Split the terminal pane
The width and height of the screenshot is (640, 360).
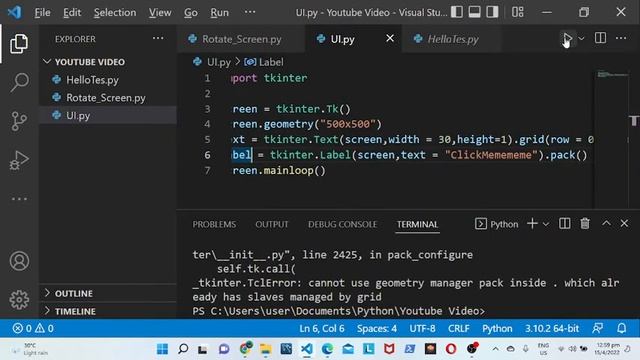pyautogui.click(x=564, y=224)
